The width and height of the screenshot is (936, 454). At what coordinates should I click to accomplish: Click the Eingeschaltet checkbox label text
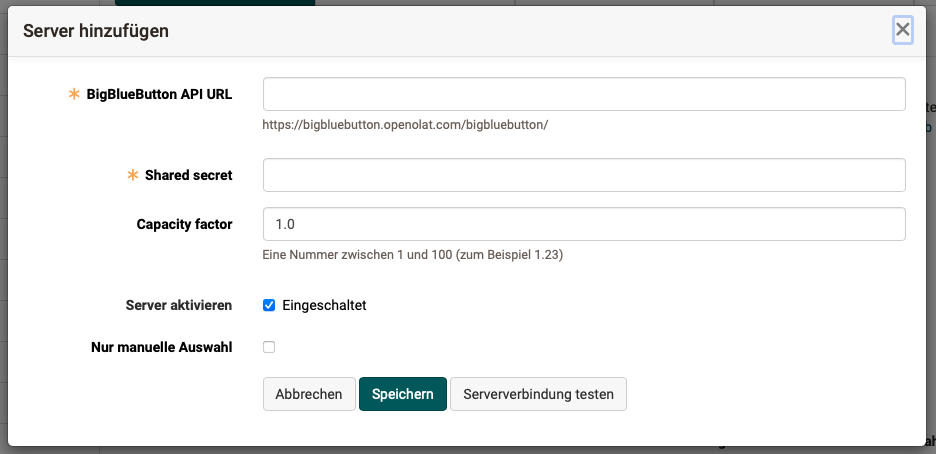pyautogui.click(x=324, y=305)
